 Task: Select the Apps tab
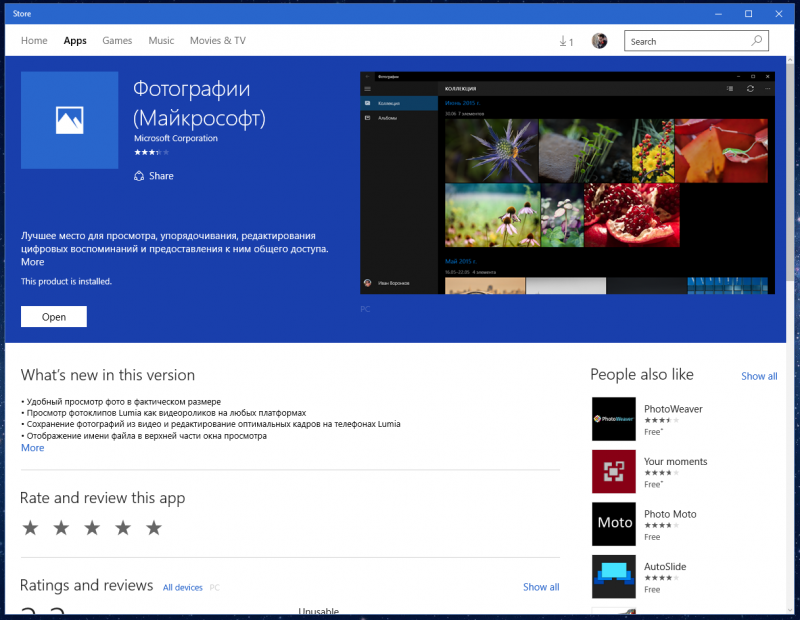click(75, 41)
